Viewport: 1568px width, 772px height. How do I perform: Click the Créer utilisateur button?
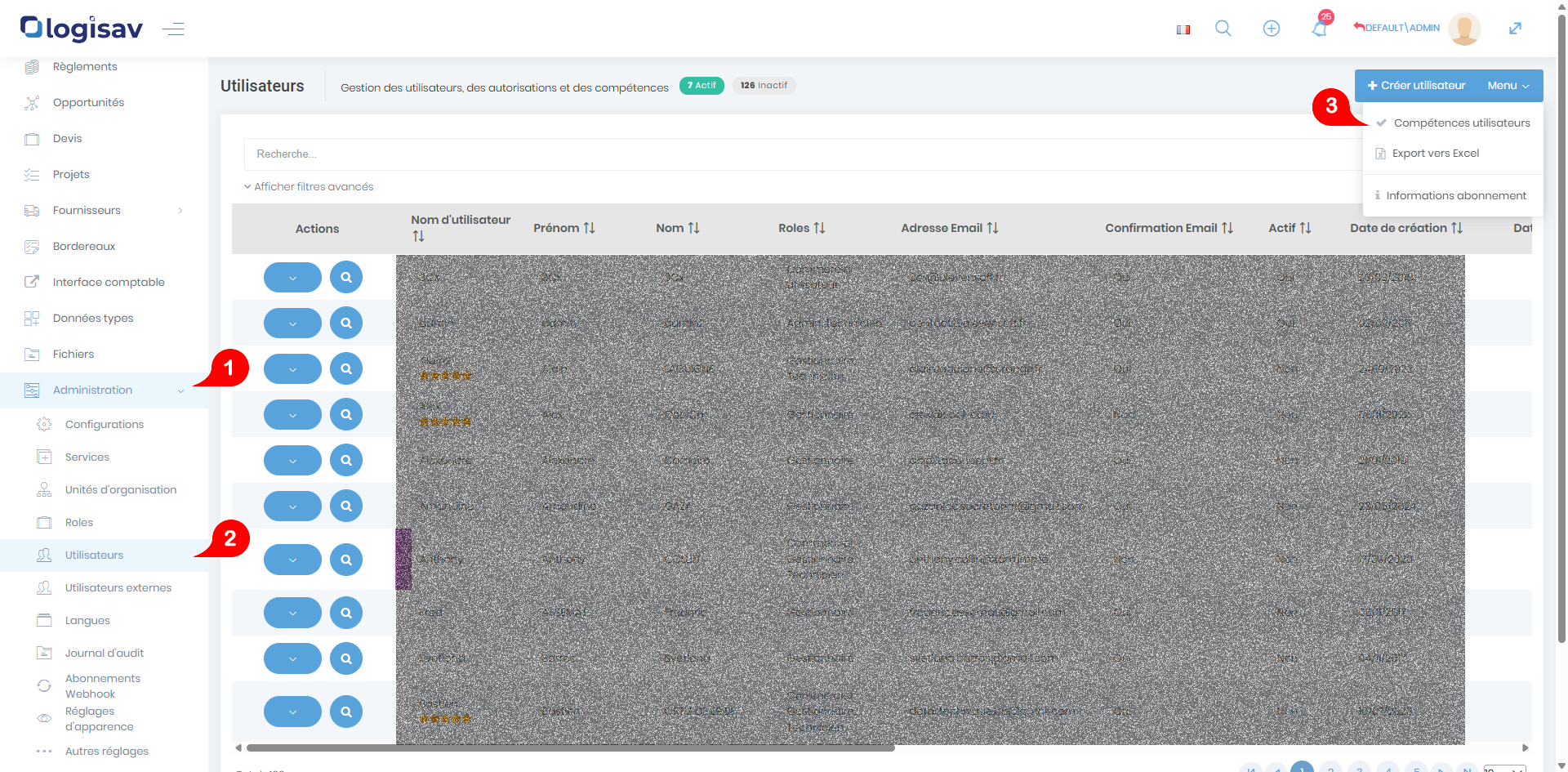(x=1416, y=86)
